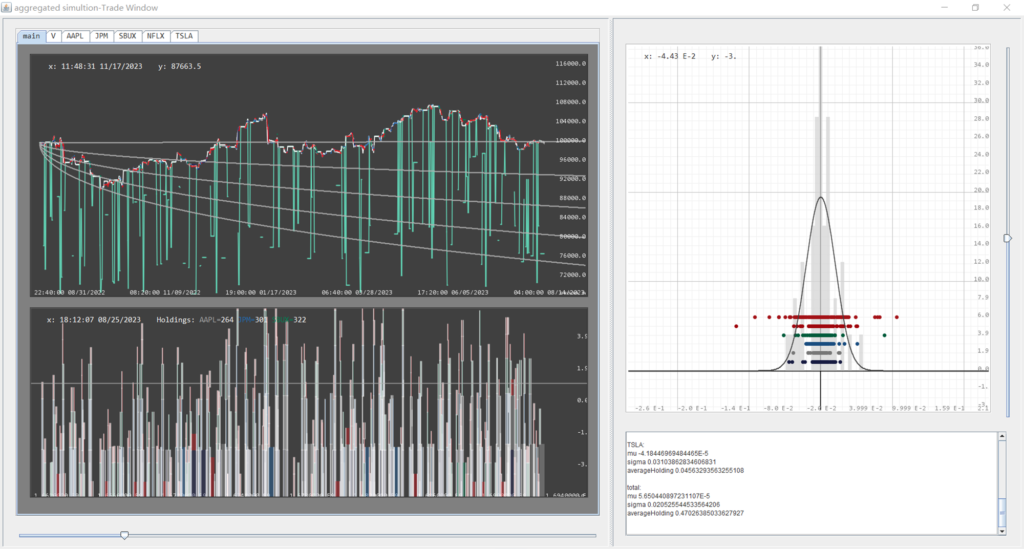Maximize the Trade Window
The image size is (1024, 549).
pyautogui.click(x=976, y=8)
